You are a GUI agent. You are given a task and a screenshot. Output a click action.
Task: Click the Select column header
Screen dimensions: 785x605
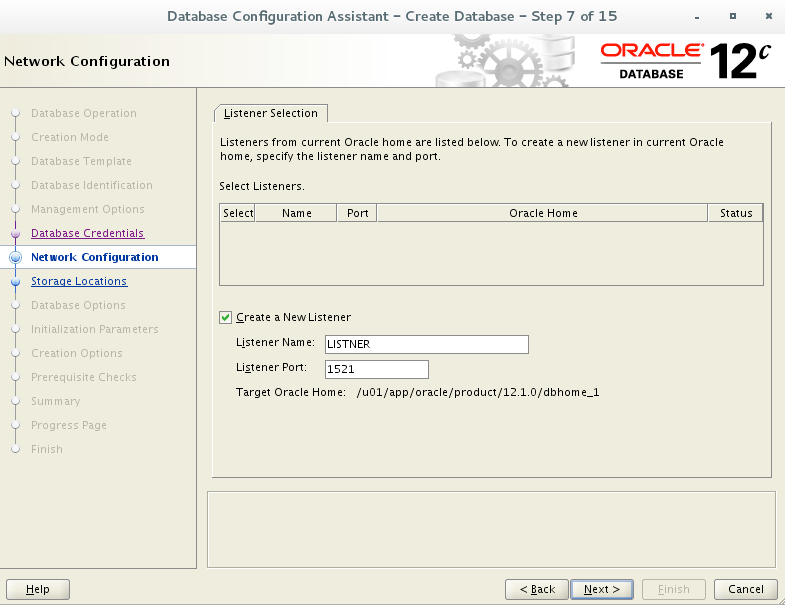238,213
